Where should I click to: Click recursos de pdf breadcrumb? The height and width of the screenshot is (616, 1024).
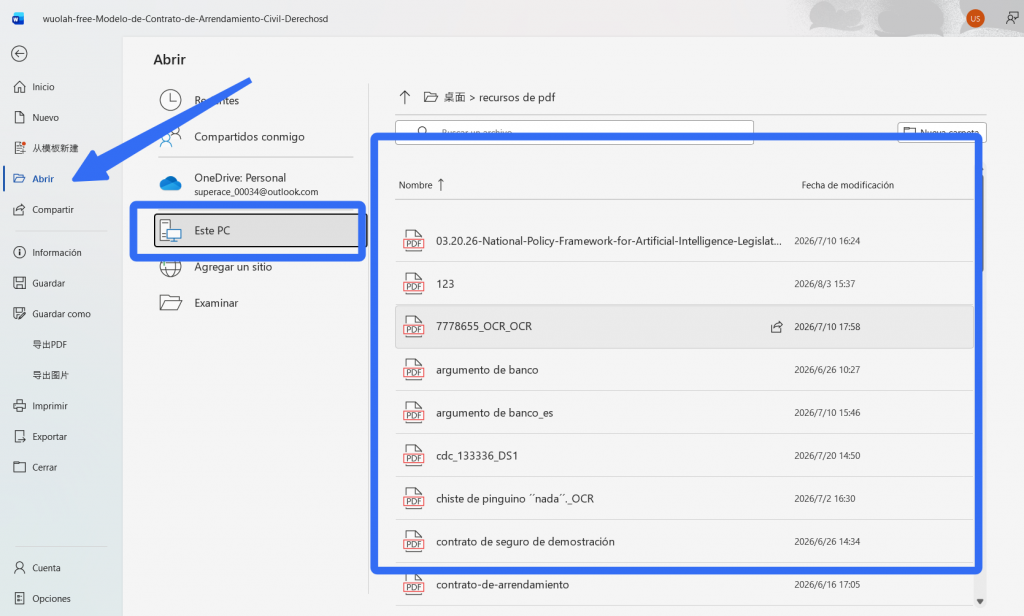(x=517, y=97)
